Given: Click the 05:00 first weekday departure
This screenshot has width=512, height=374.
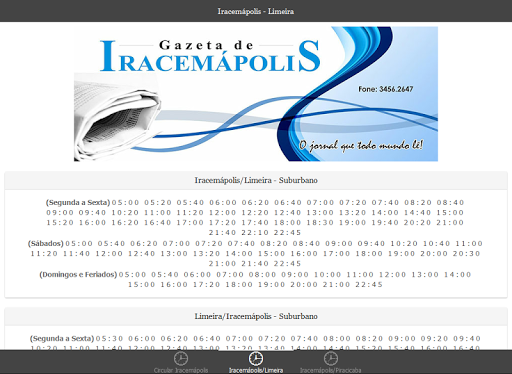Looking at the screenshot, I should pyautogui.click(x=125, y=203).
